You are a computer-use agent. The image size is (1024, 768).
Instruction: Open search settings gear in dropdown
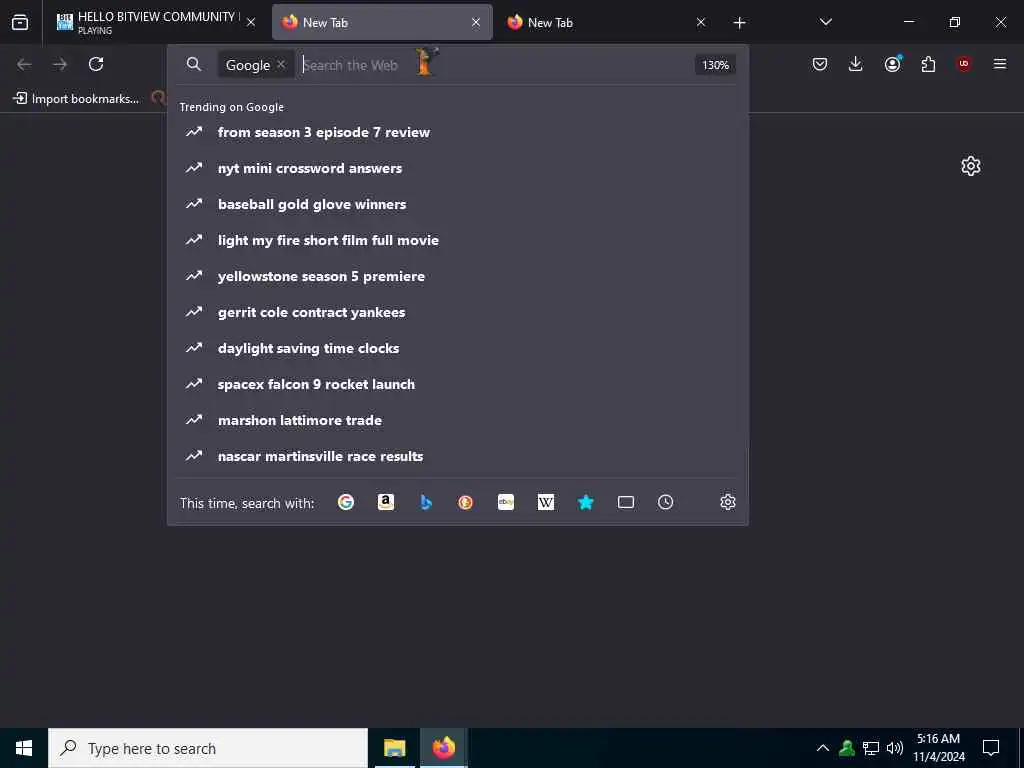tap(728, 502)
